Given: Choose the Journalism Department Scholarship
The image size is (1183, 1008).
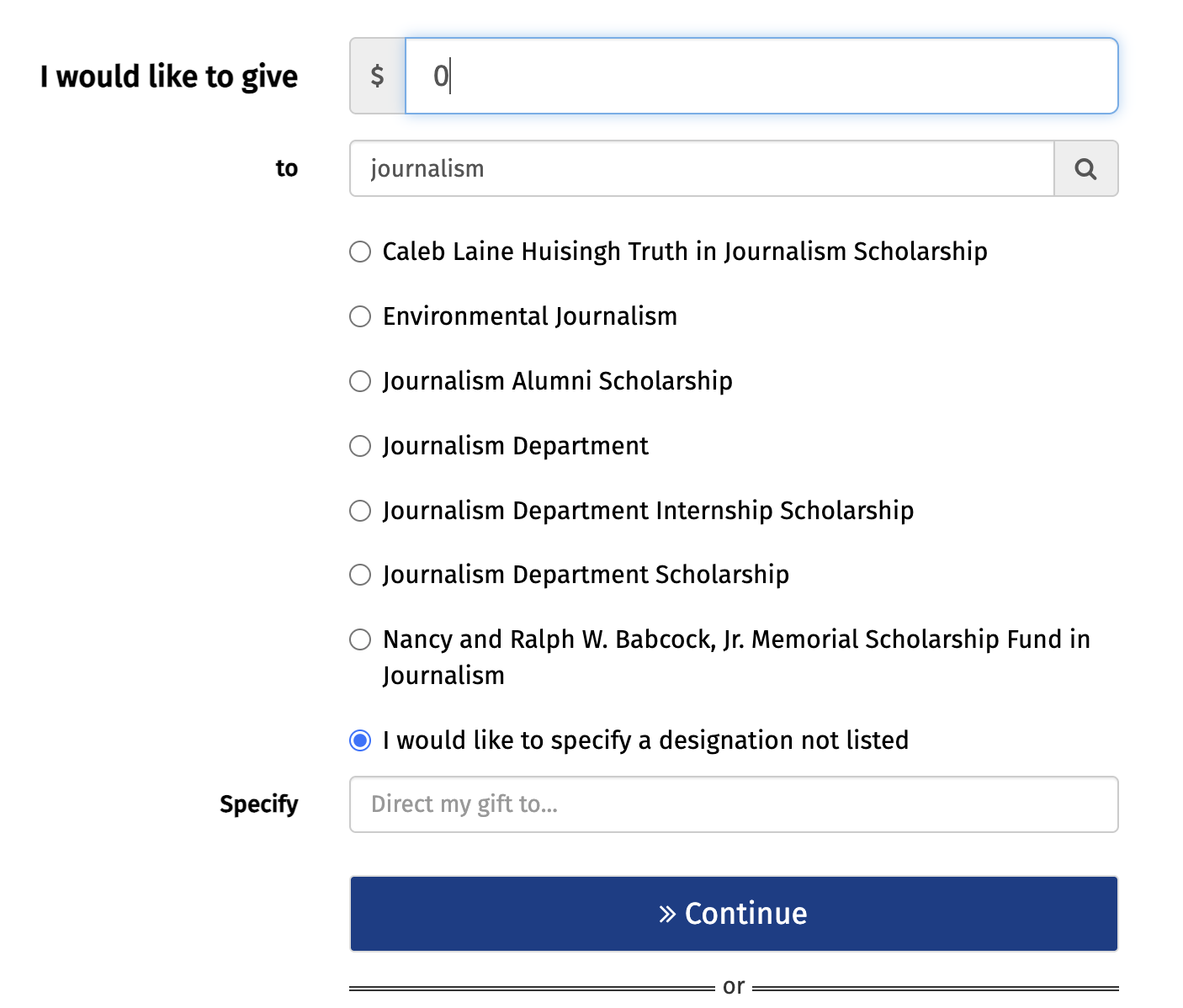Looking at the screenshot, I should [x=359, y=575].
